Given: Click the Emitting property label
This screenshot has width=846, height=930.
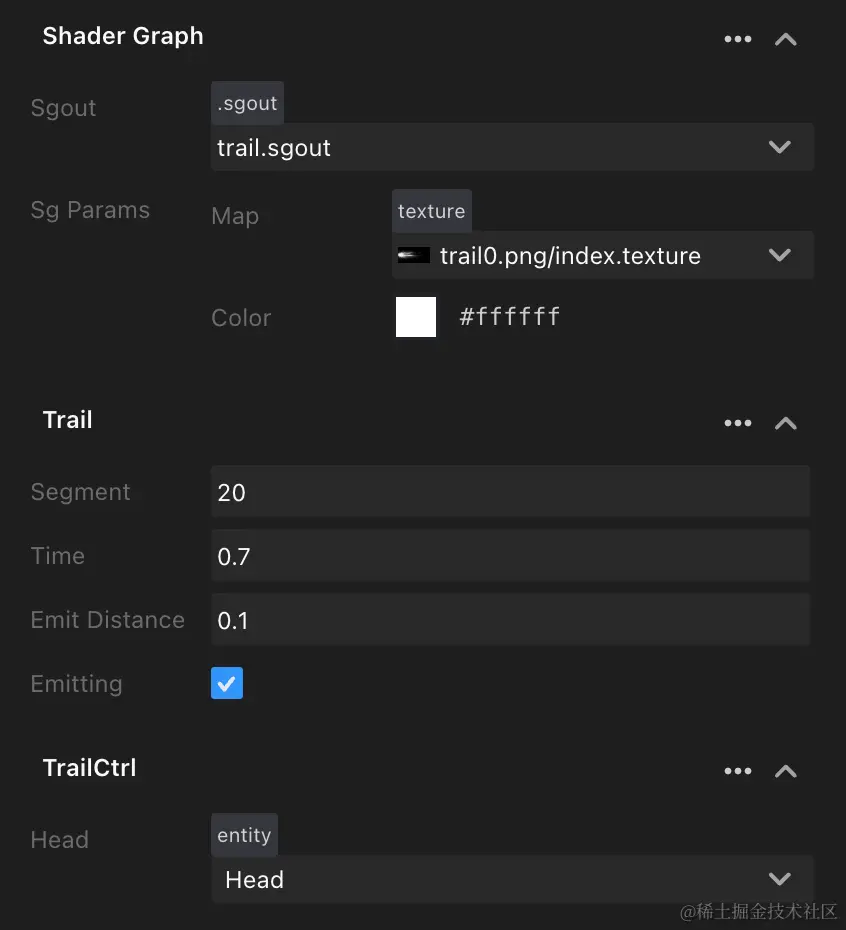Looking at the screenshot, I should click(x=76, y=684).
